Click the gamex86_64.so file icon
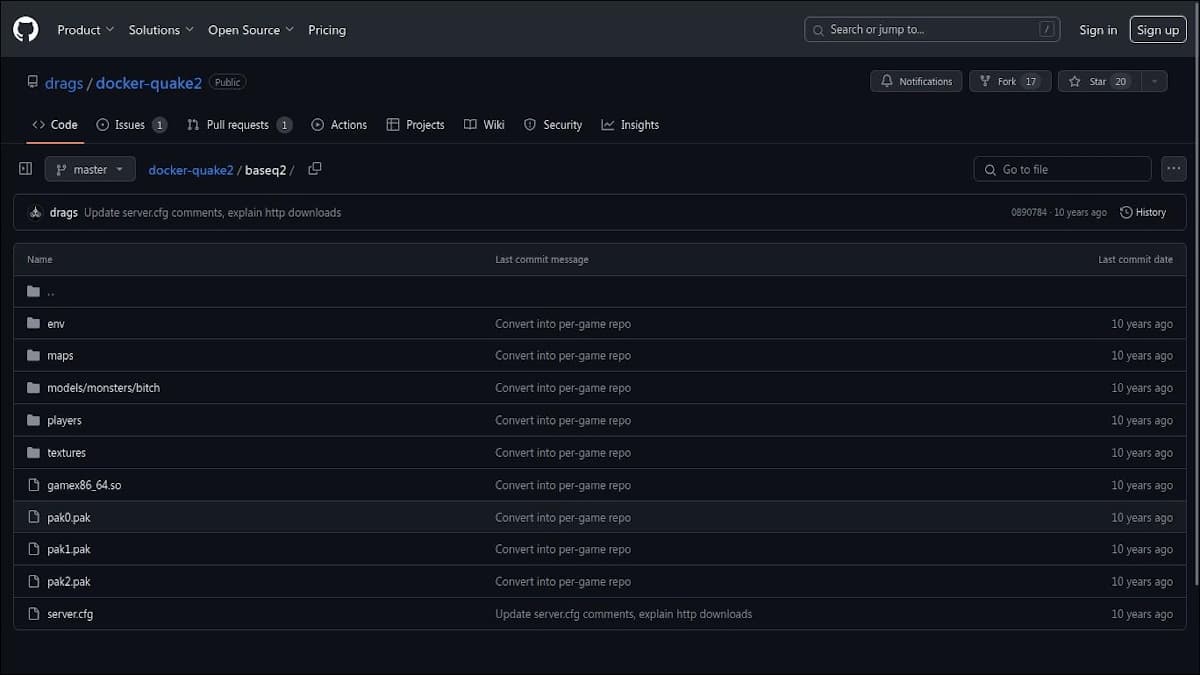1200x675 pixels. [34, 485]
